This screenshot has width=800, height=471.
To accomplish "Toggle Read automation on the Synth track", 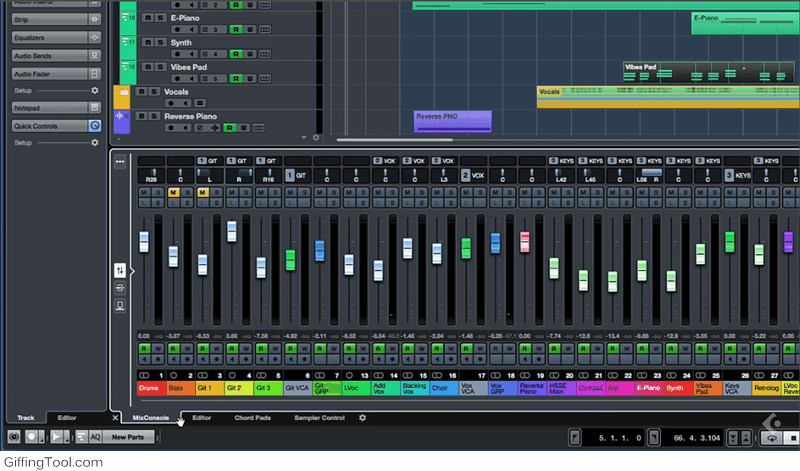I will pos(236,54).
